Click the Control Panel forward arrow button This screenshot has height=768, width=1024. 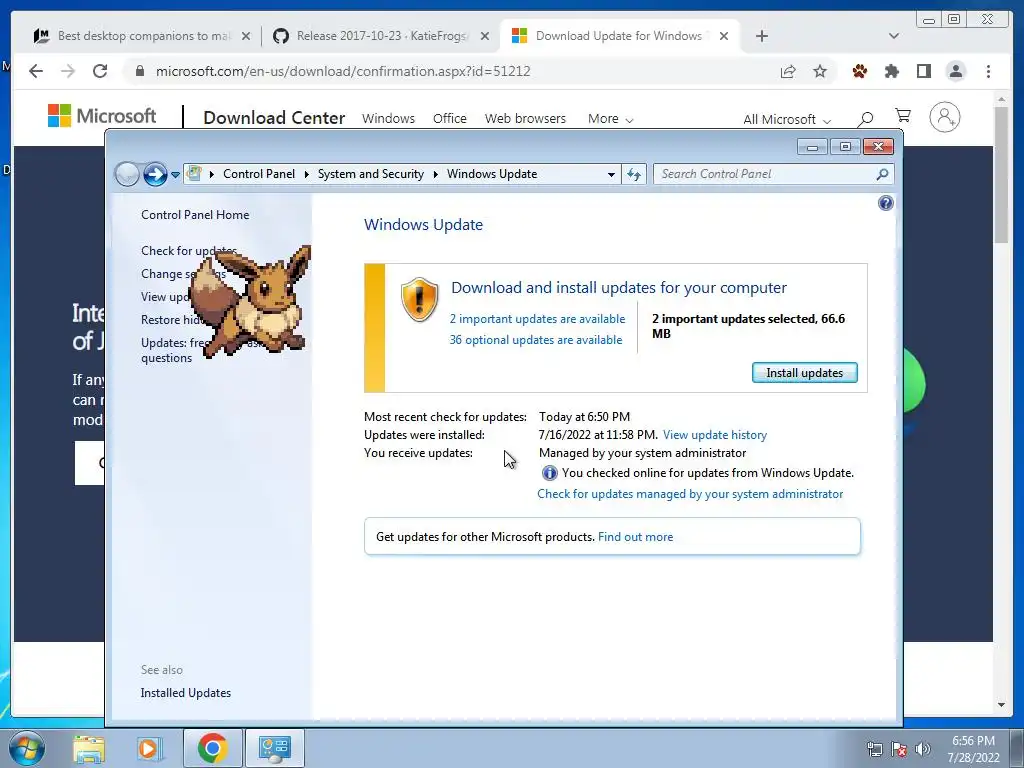pos(155,174)
